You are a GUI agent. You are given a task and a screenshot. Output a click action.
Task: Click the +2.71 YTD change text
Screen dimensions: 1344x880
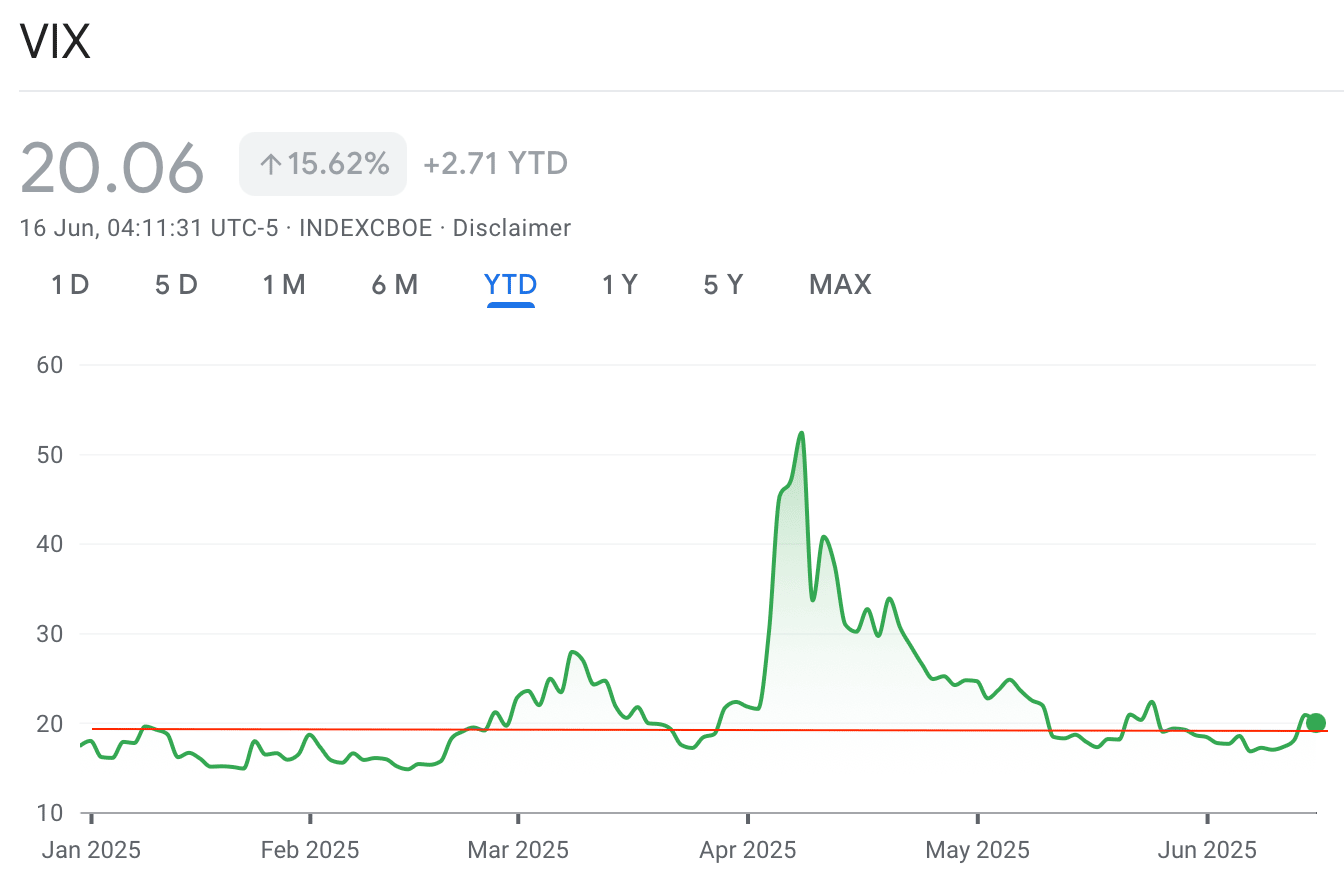[495, 163]
